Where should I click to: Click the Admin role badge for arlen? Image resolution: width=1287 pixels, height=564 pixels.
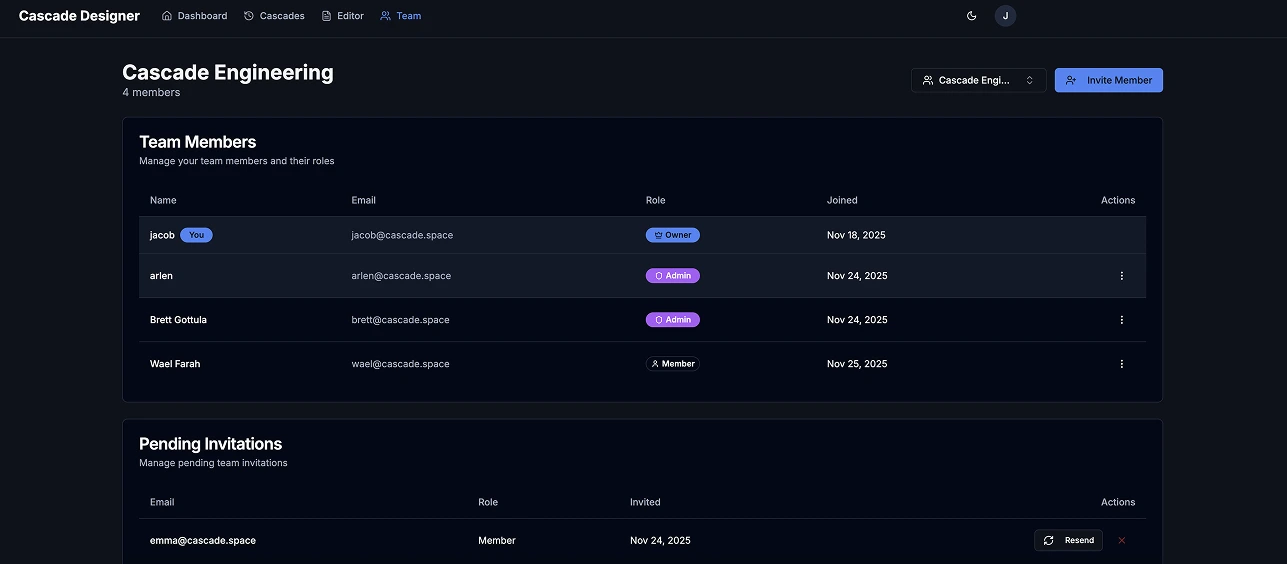click(x=672, y=276)
